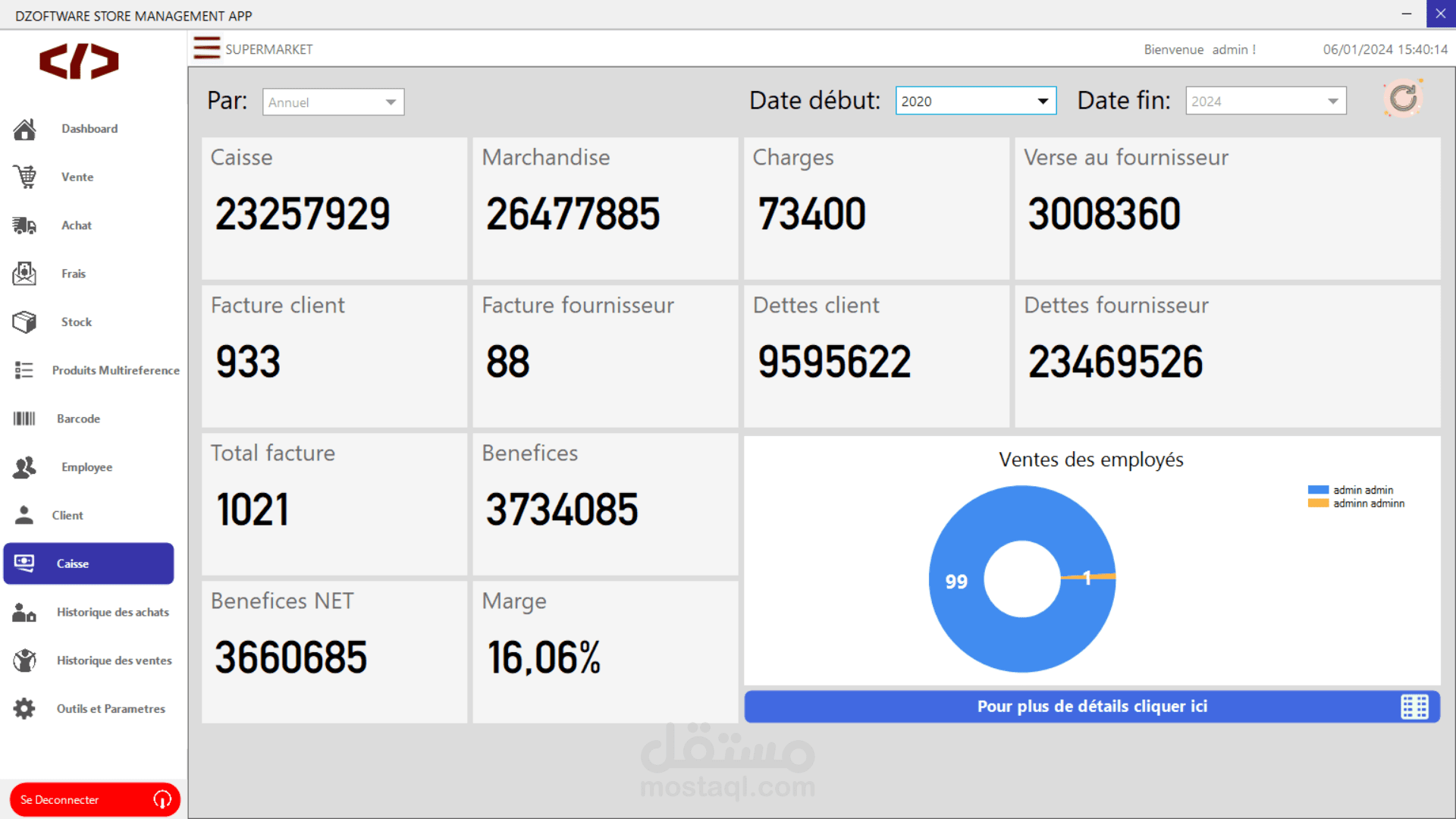Click the Frais receipt icon
1456x819 pixels.
click(24, 274)
